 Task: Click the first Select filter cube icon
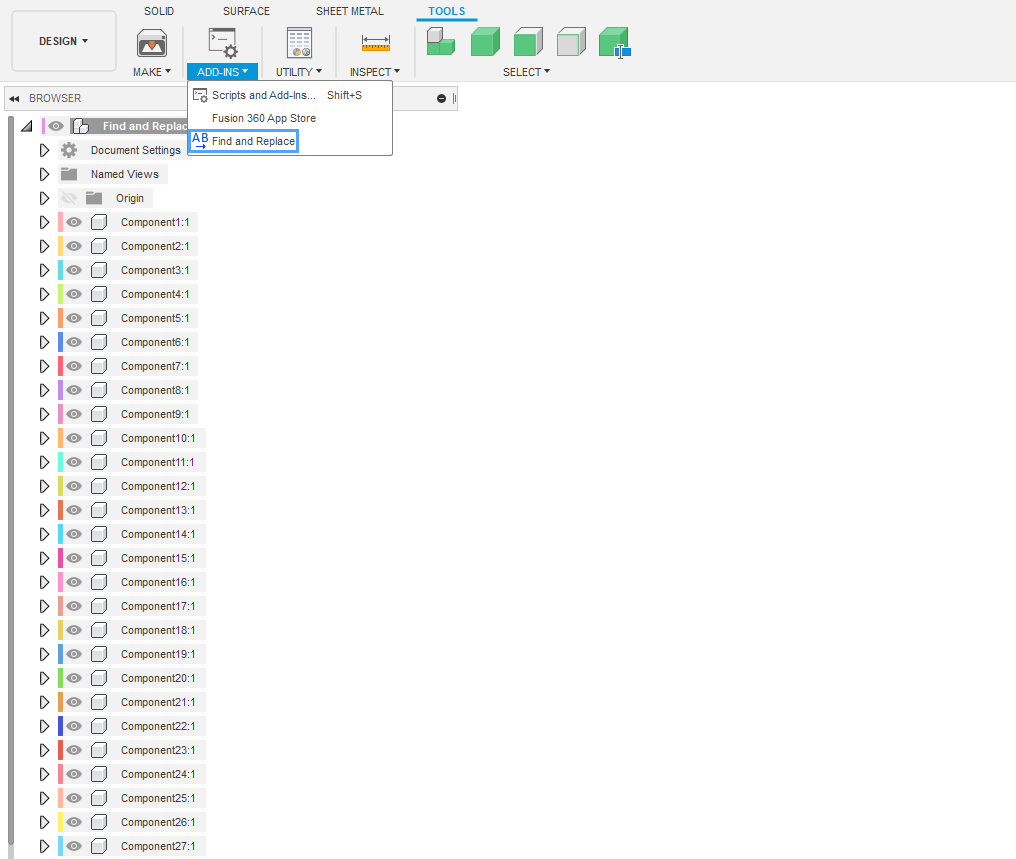[x=440, y=42]
